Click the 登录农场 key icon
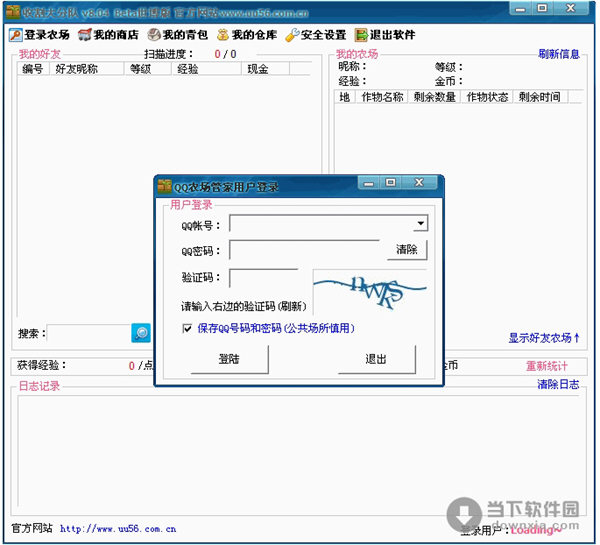 [16, 35]
